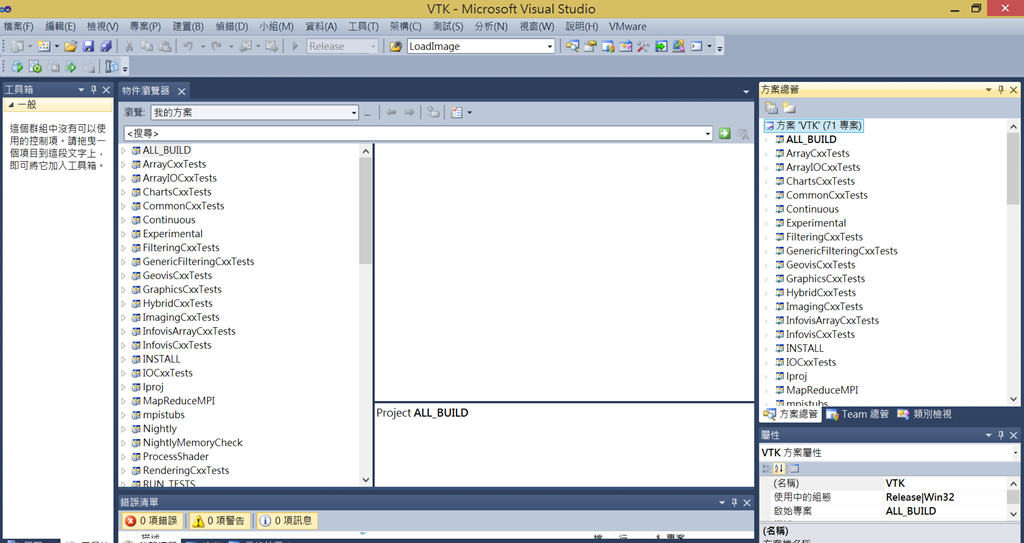1024x543 pixels.
Task: Toggle auto-hide pin on 錯誤清單 panel
Action: pyautogui.click(x=734, y=502)
